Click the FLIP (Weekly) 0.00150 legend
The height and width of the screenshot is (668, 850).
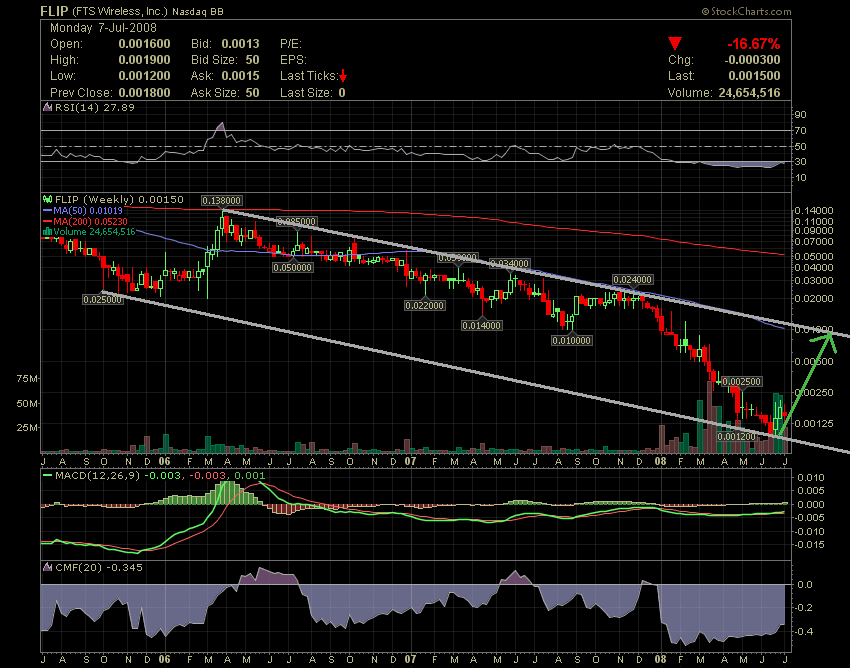point(119,200)
